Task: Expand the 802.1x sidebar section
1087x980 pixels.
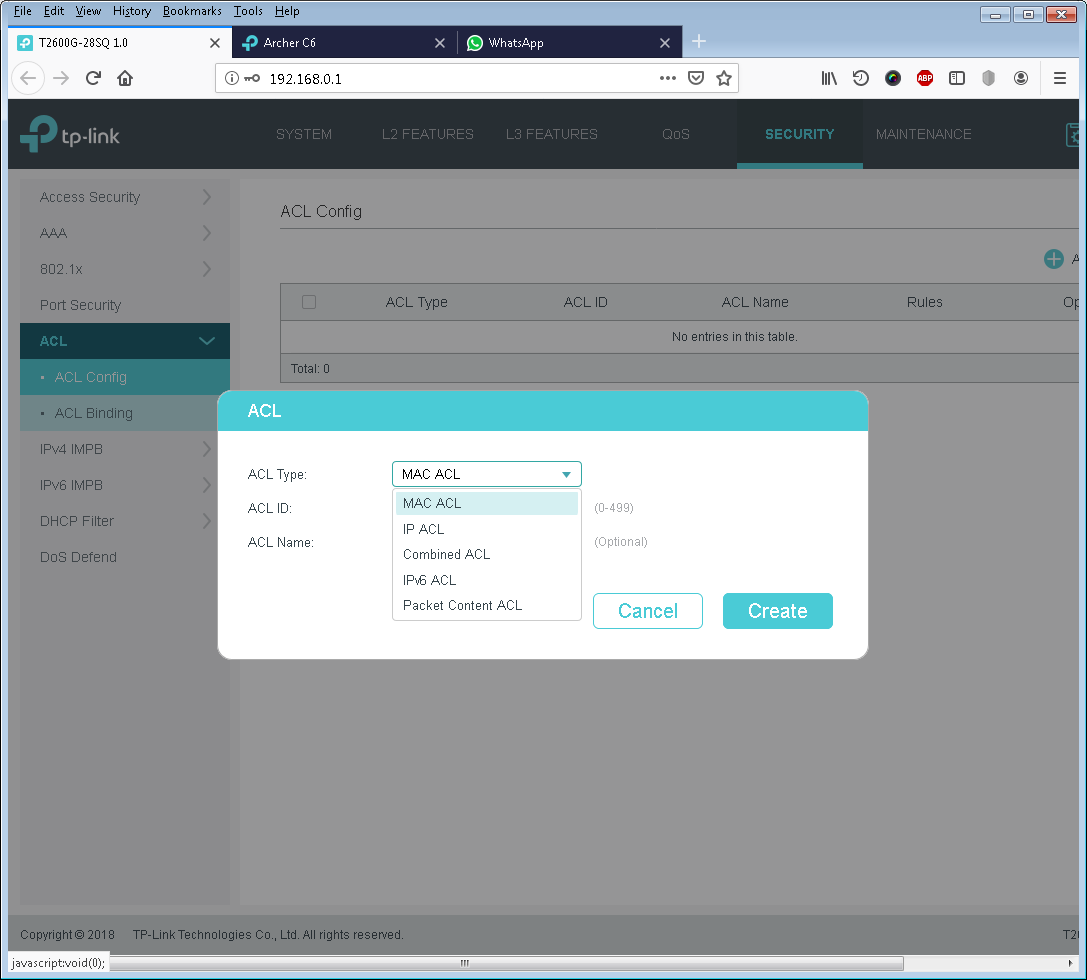Action: (125, 269)
